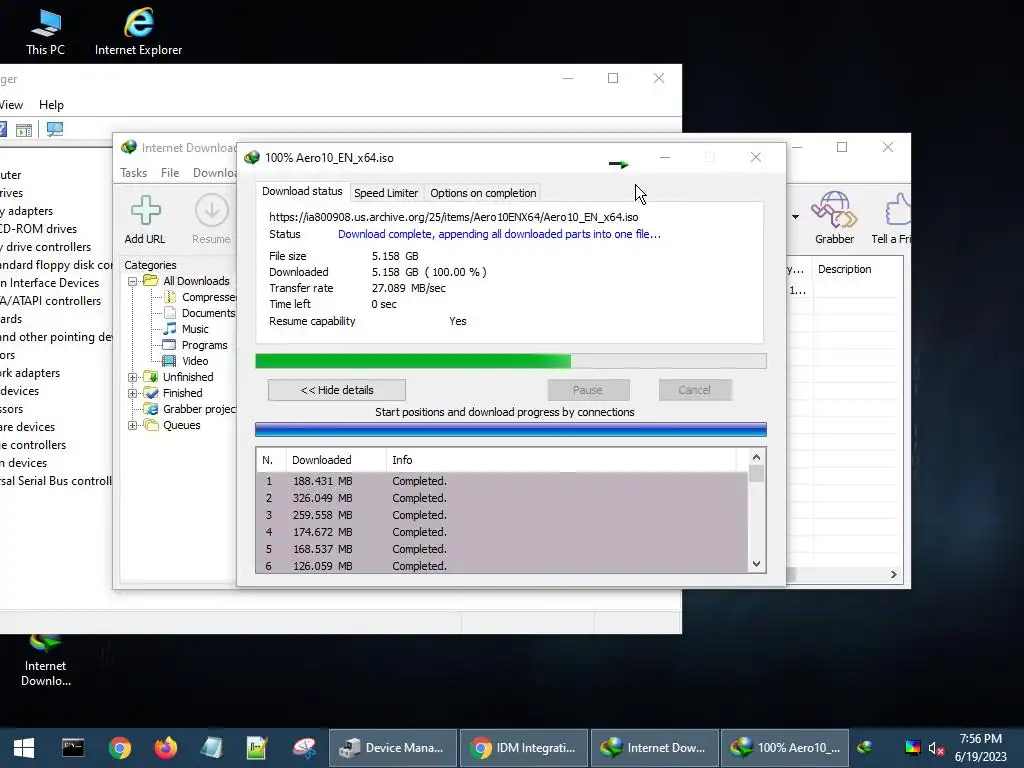The width and height of the screenshot is (1024, 768).
Task: Open the This PC desktop icon
Action: [x=45, y=31]
